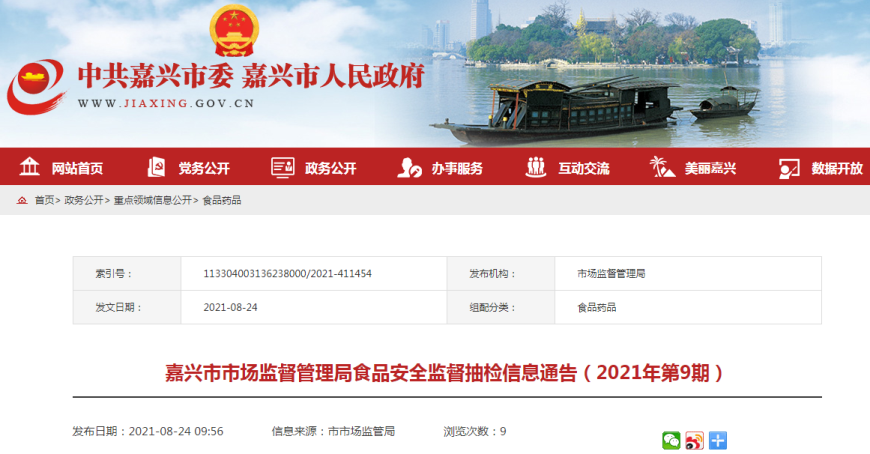870x454 pixels.
Task: Click the 数据开放 chart icon
Action: point(789,168)
